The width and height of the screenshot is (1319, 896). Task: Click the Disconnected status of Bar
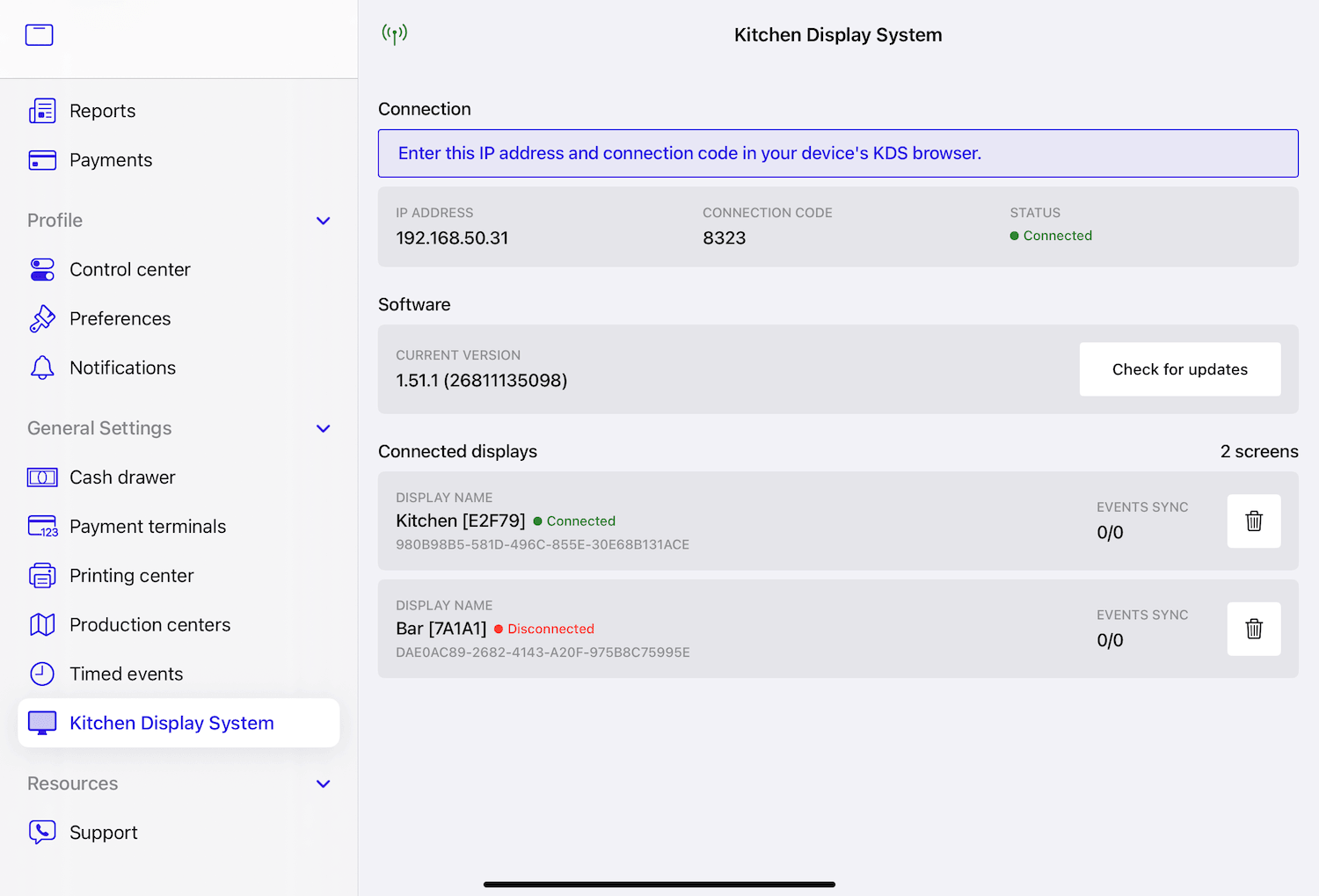click(x=544, y=629)
